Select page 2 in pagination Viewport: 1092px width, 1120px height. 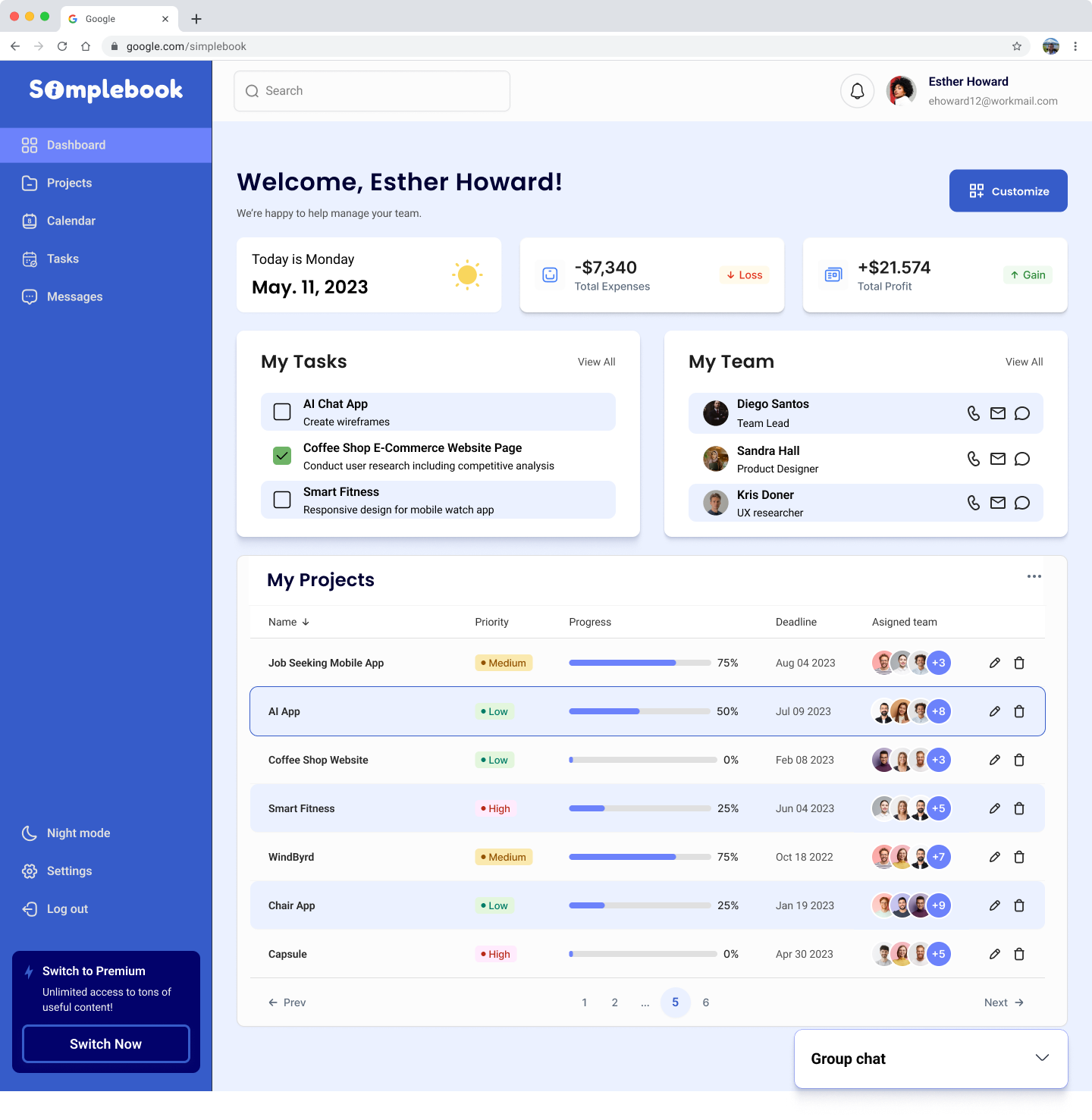point(615,1002)
